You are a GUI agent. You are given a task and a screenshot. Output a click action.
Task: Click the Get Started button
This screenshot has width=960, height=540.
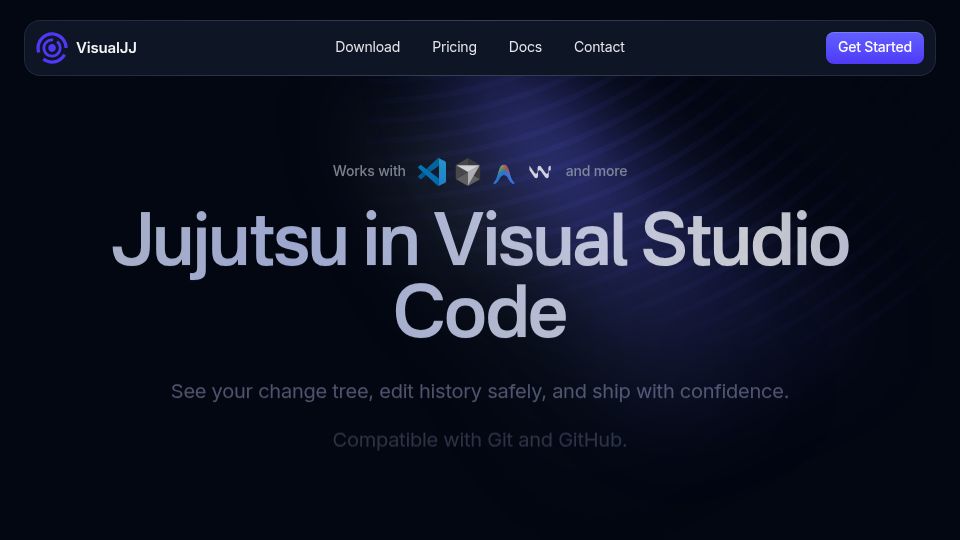coord(874,48)
